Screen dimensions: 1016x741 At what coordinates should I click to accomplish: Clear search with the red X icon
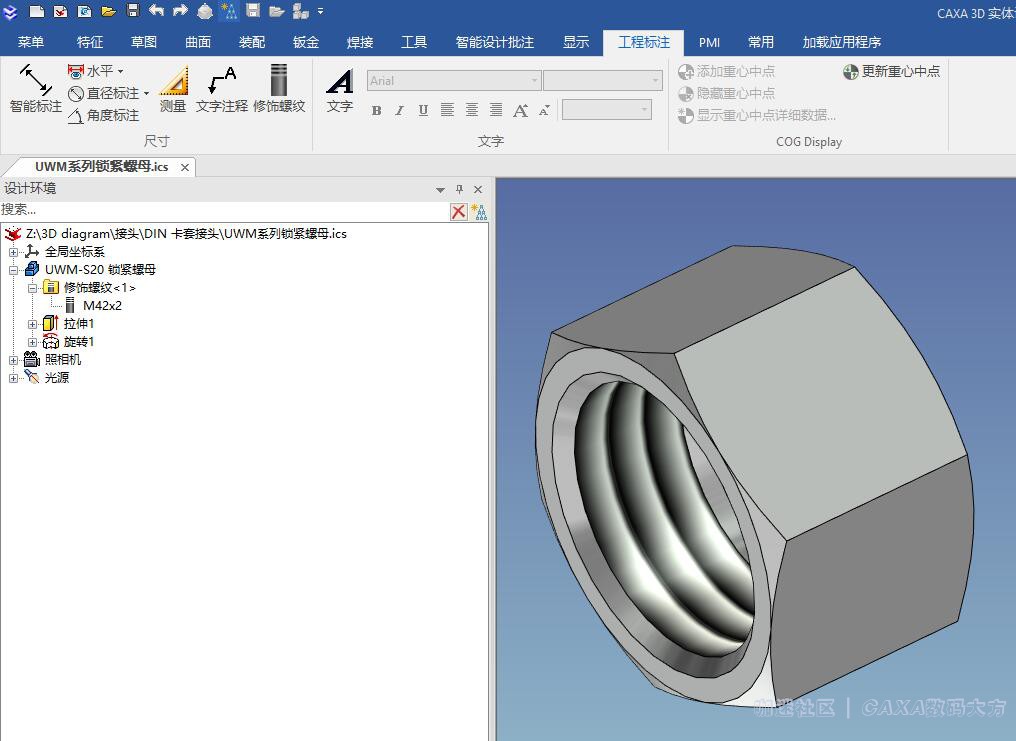point(458,211)
